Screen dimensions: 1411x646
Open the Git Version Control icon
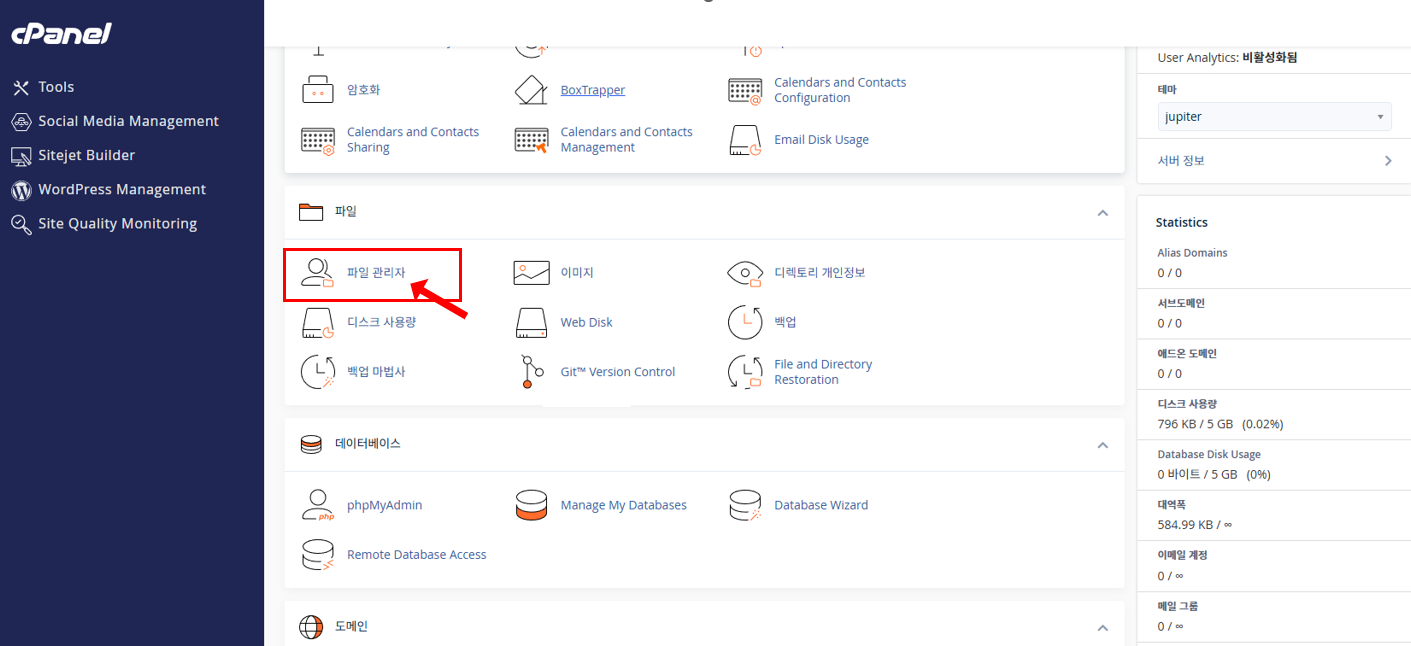click(x=531, y=372)
